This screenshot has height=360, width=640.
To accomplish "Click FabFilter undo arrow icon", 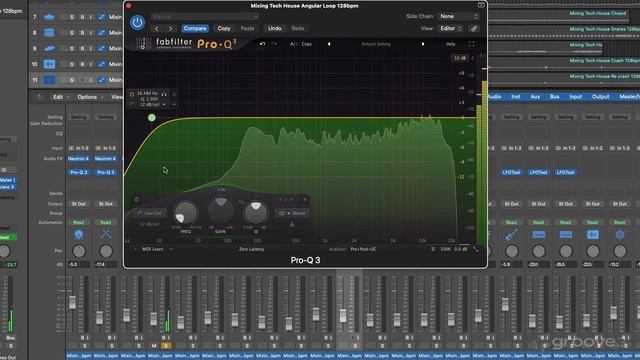I will pos(262,44).
